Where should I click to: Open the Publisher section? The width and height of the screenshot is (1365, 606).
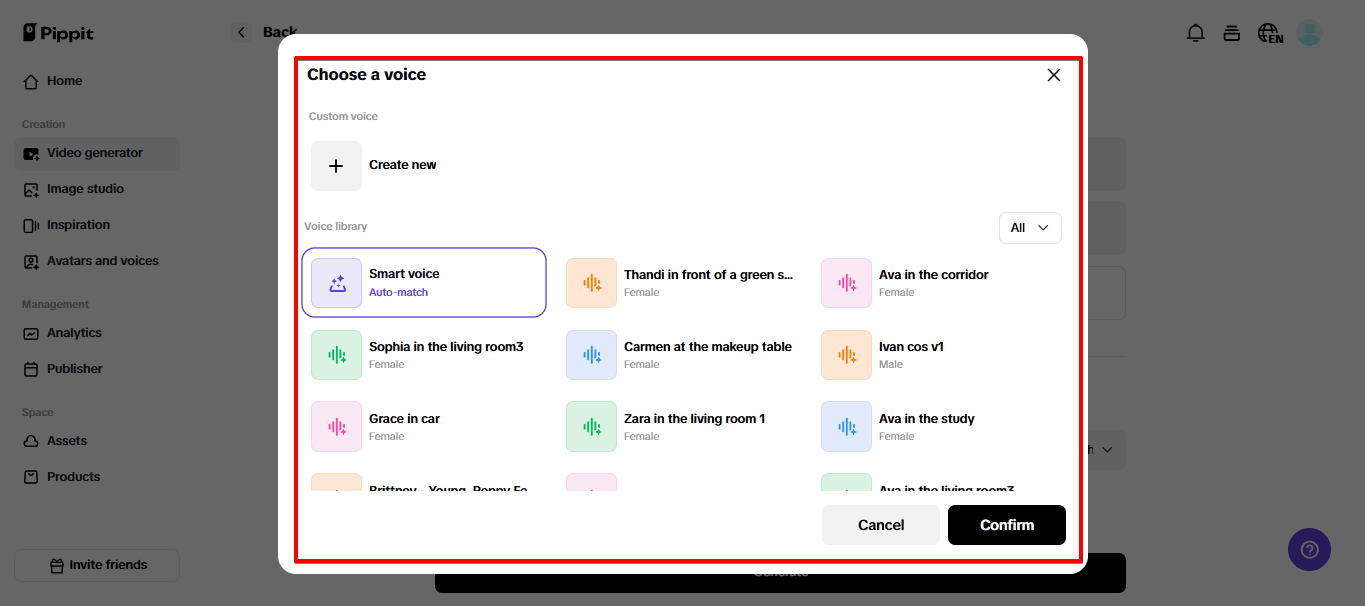(75, 368)
